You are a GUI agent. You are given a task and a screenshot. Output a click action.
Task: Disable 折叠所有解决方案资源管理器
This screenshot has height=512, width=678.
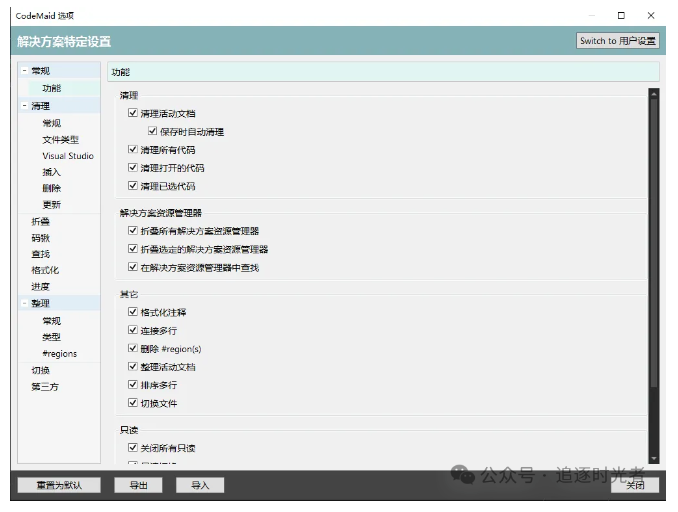pos(133,230)
